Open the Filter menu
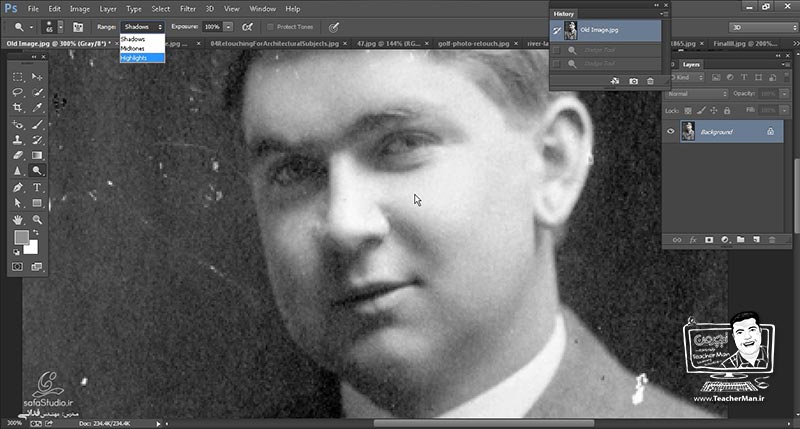Viewport: 800px width, 429px height. (x=187, y=9)
